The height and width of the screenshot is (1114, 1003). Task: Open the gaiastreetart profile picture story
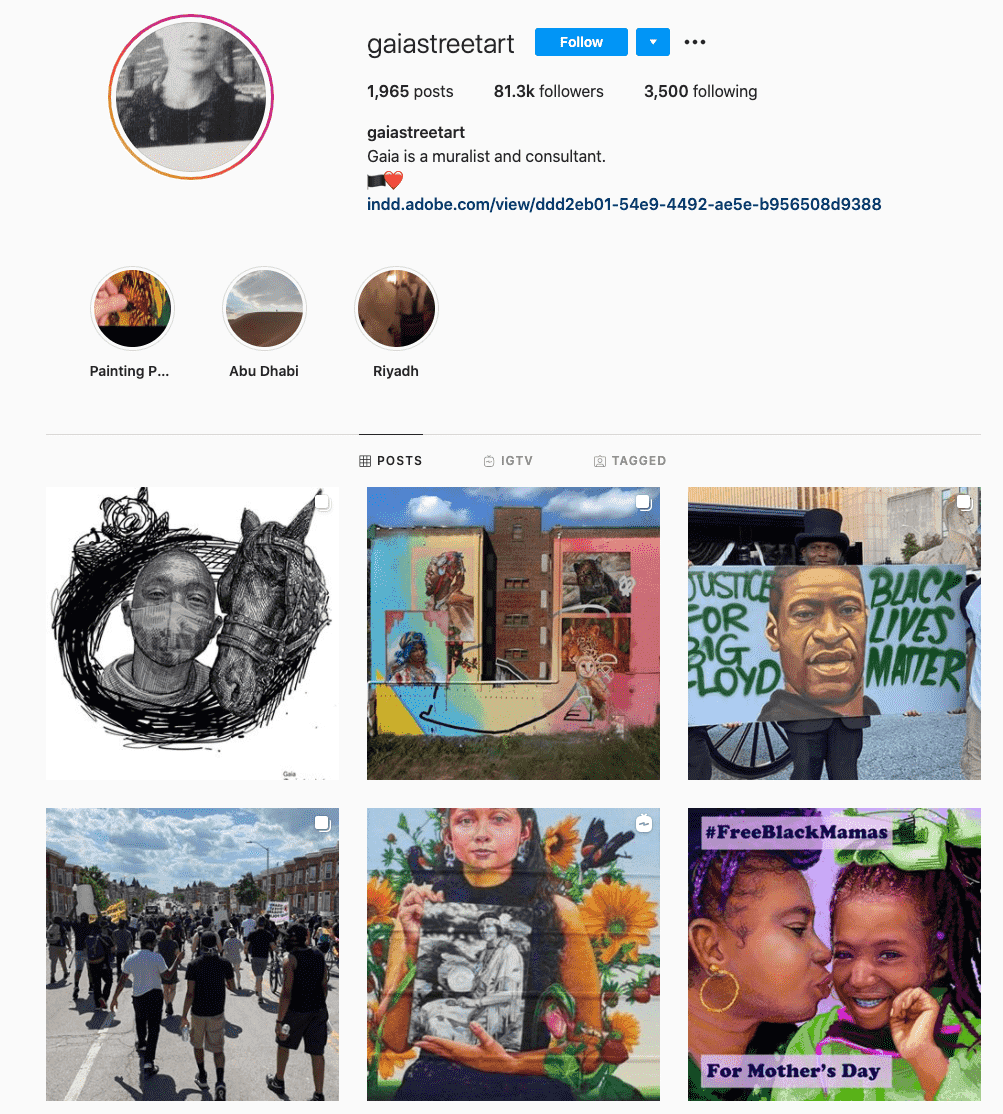click(191, 97)
